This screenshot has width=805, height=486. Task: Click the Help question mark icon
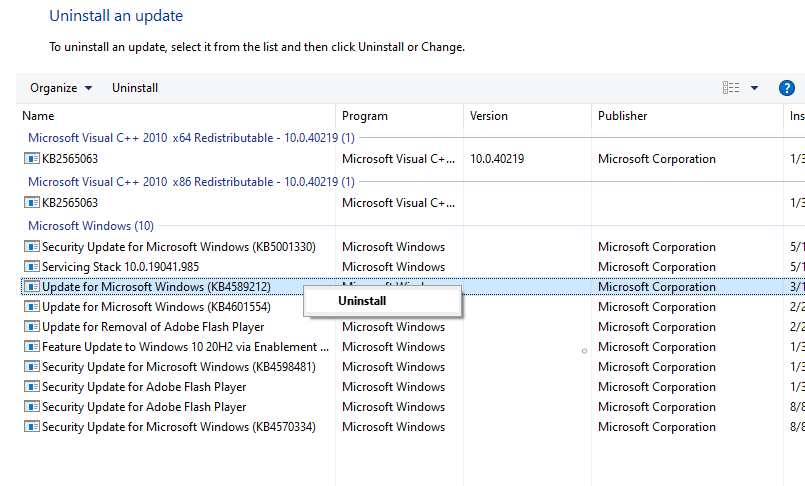(786, 88)
